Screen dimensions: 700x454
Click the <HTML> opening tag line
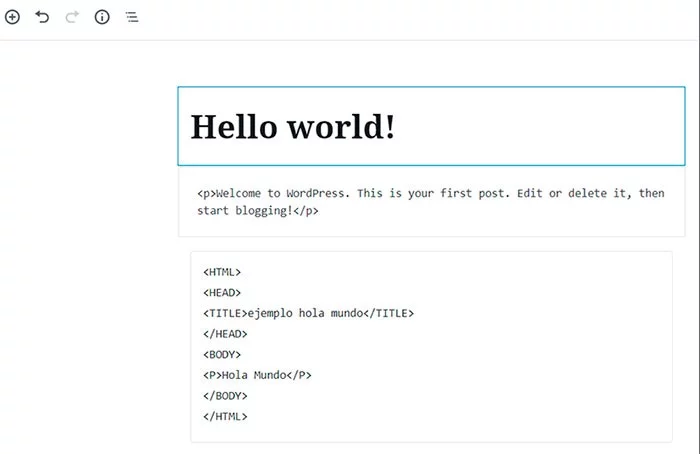point(222,272)
